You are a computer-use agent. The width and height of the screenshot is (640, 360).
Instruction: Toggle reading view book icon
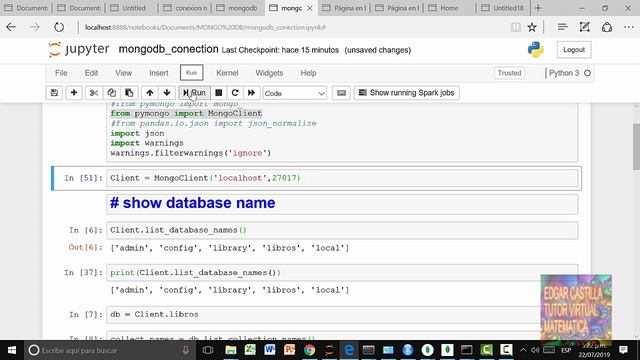point(516,27)
